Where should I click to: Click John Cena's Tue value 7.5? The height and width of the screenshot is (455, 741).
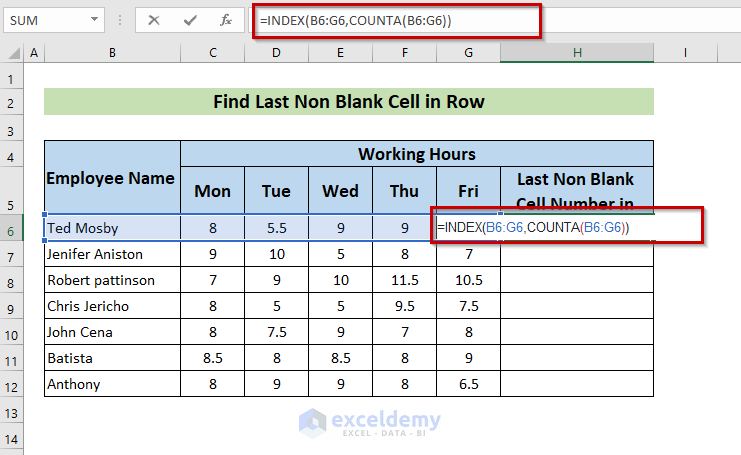click(276, 332)
